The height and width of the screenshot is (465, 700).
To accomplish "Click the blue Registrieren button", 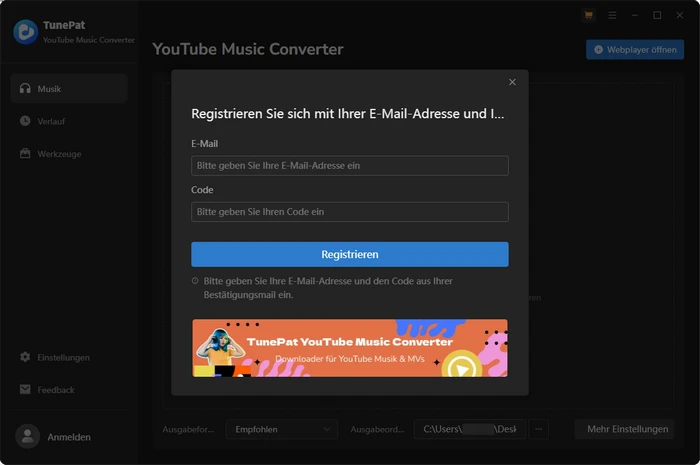I will tap(350, 254).
